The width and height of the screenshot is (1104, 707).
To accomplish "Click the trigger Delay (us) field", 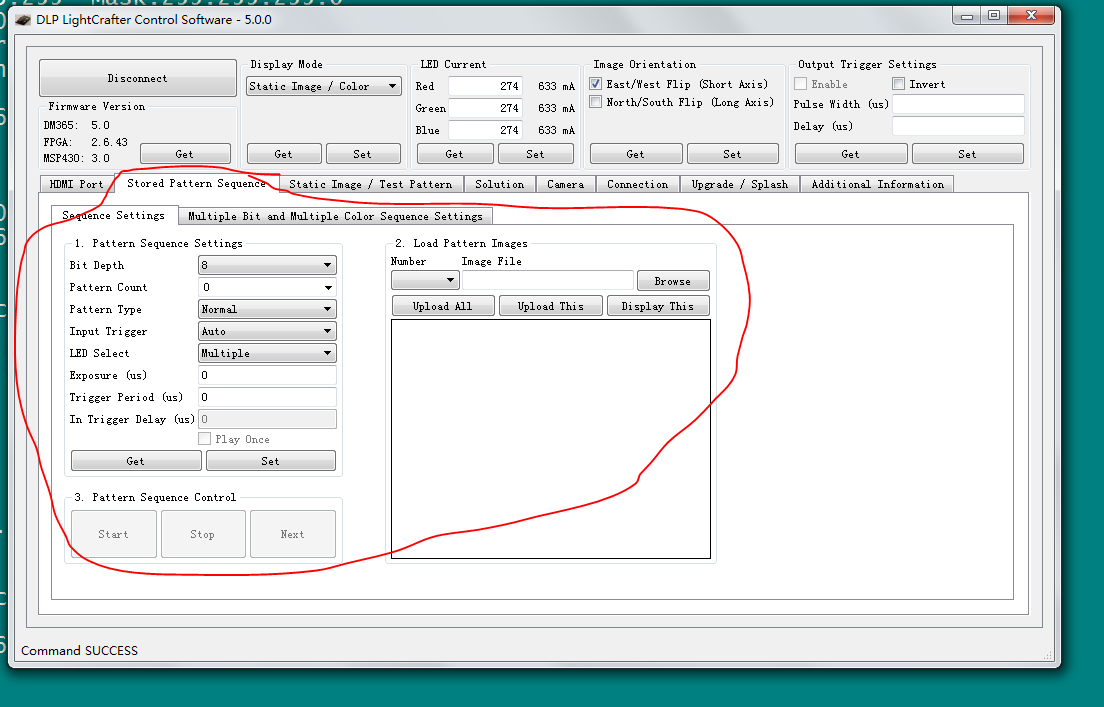I will point(958,126).
